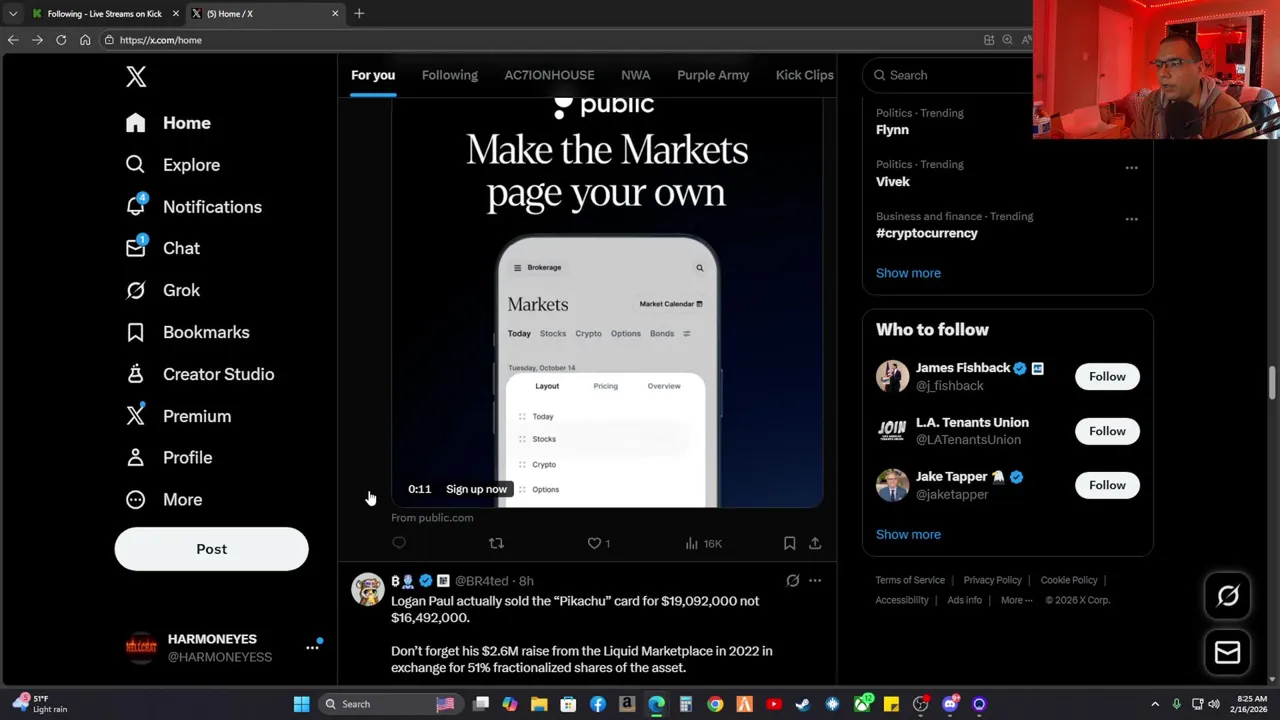Follow Jake Tapper
The height and width of the screenshot is (720, 1280).
coord(1107,485)
